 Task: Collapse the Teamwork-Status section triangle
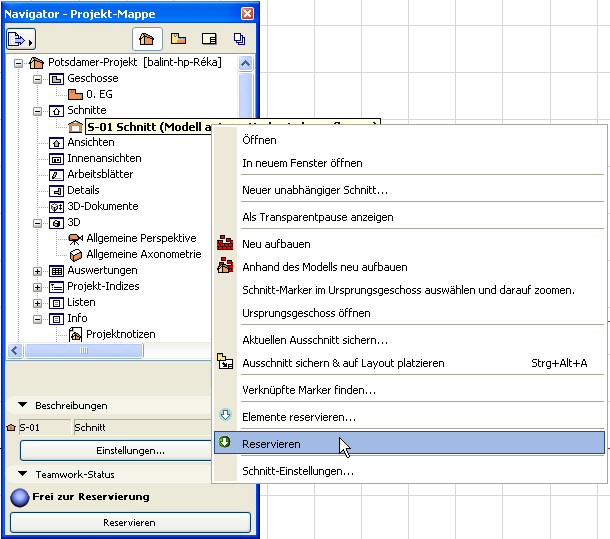coord(23,474)
